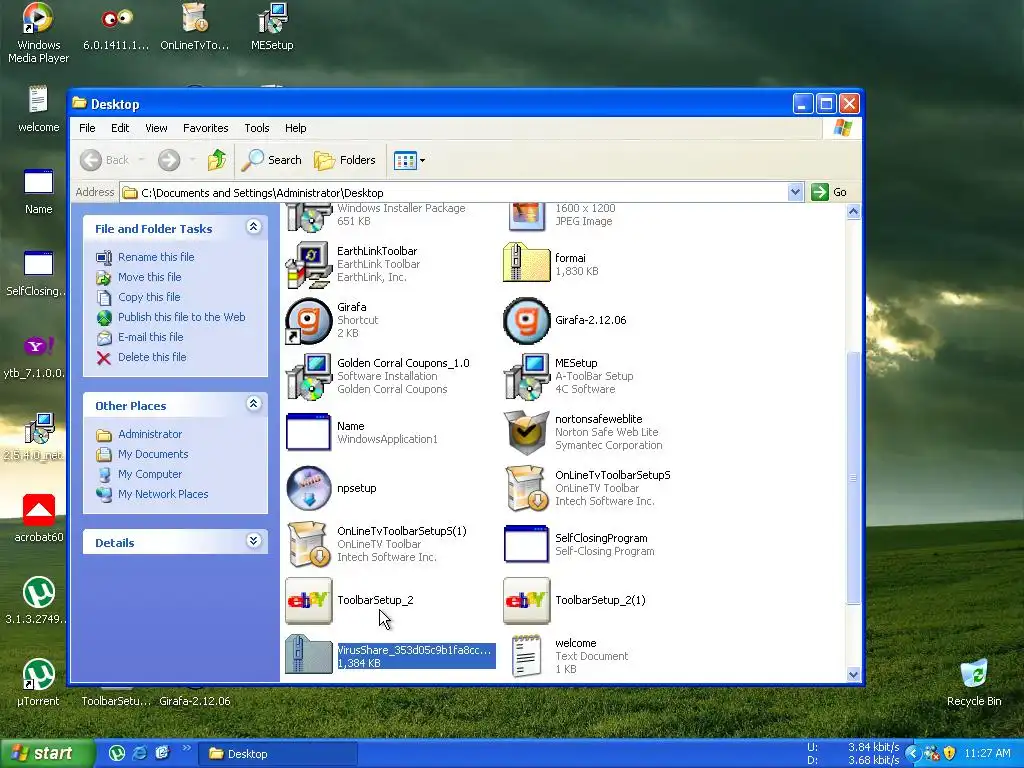Select the Golden Corral Coupons_1.0 installer icon
Viewport: 1024px width, 768px height.
click(309, 377)
